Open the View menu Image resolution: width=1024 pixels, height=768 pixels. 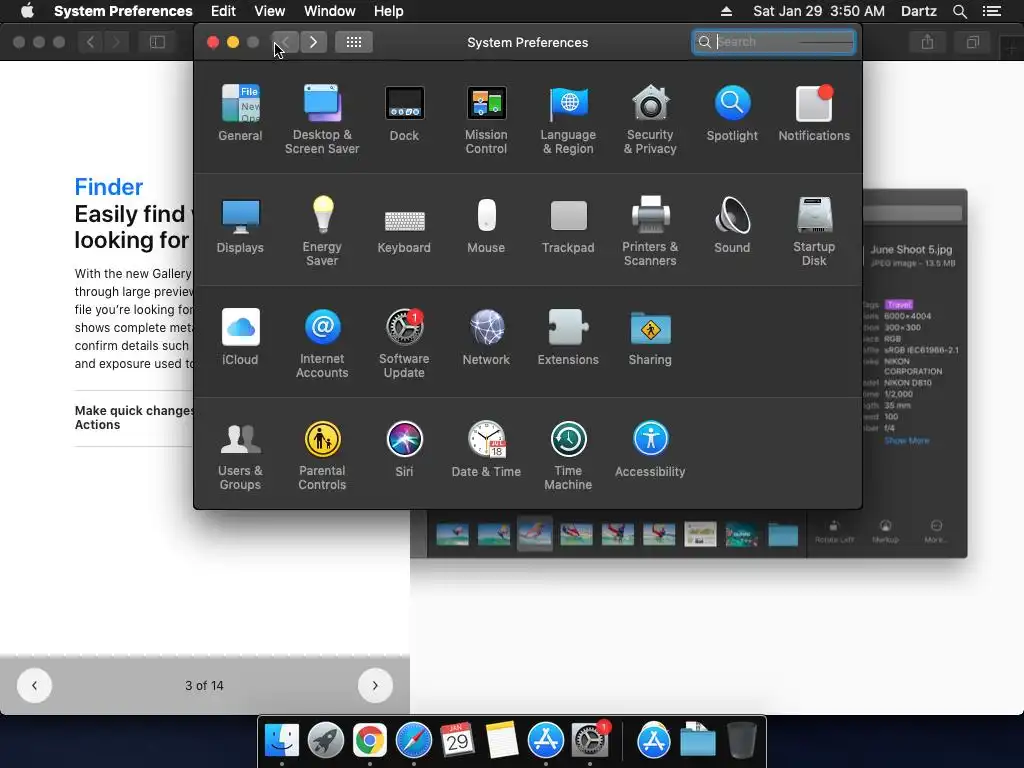[270, 11]
